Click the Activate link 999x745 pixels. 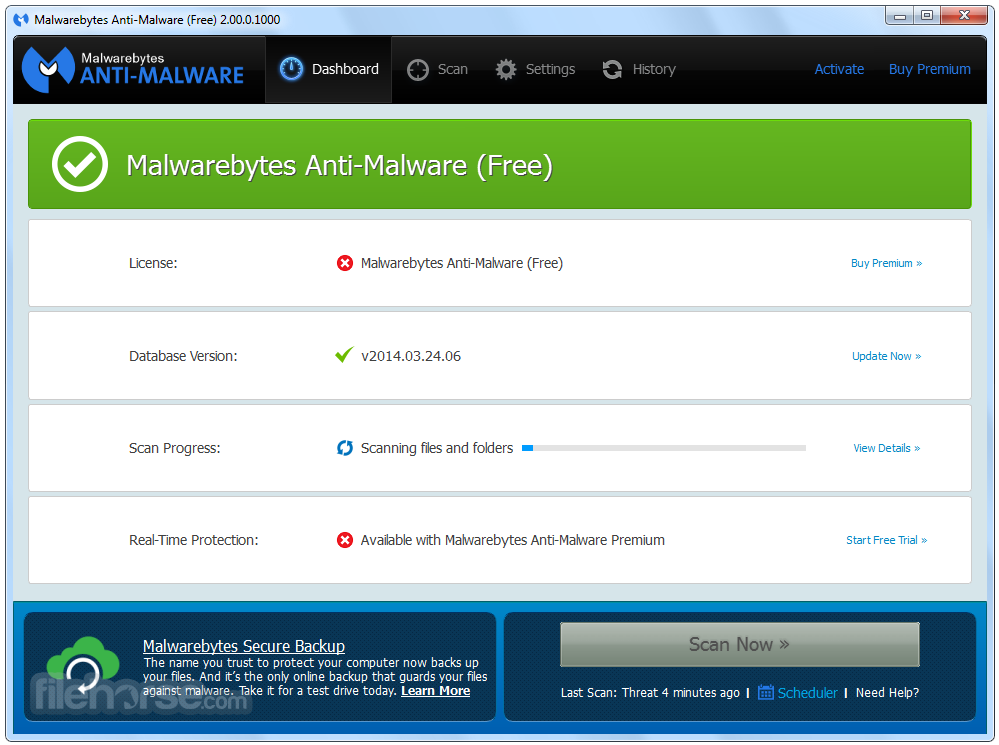click(x=839, y=69)
